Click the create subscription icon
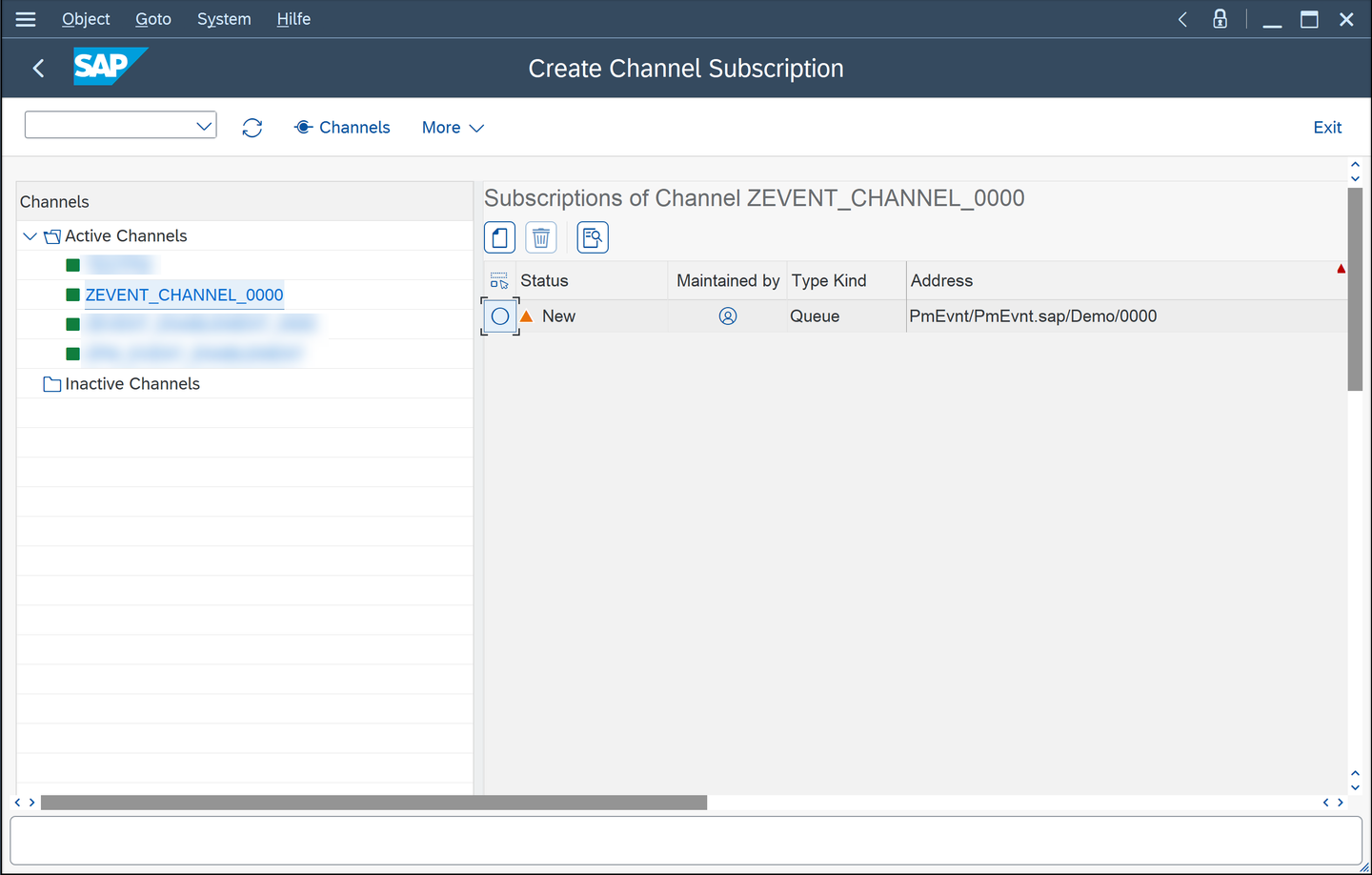The width and height of the screenshot is (1372, 875). (x=500, y=237)
